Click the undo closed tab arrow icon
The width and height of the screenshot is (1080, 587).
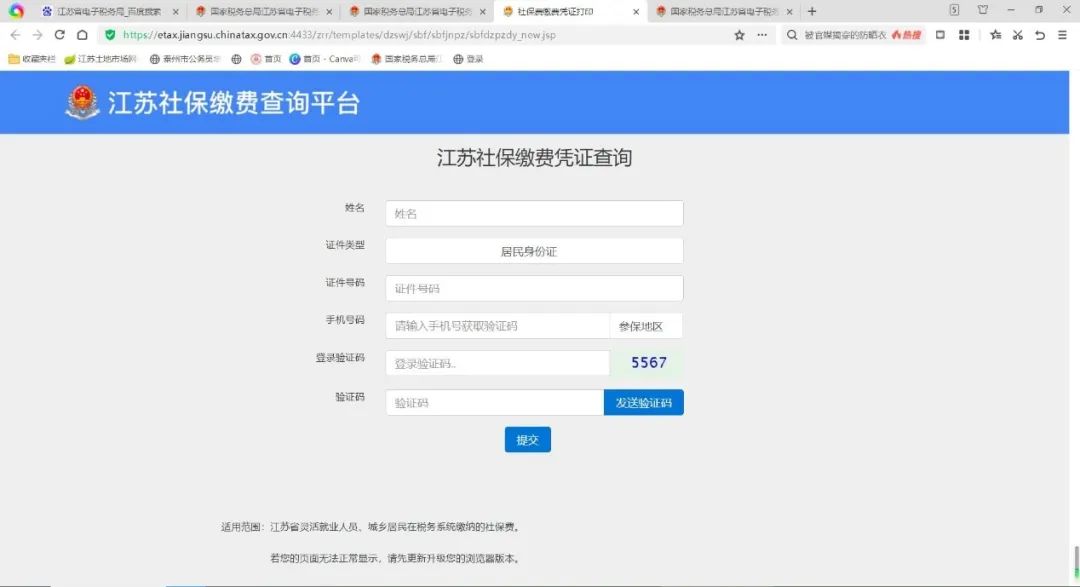[1040, 34]
